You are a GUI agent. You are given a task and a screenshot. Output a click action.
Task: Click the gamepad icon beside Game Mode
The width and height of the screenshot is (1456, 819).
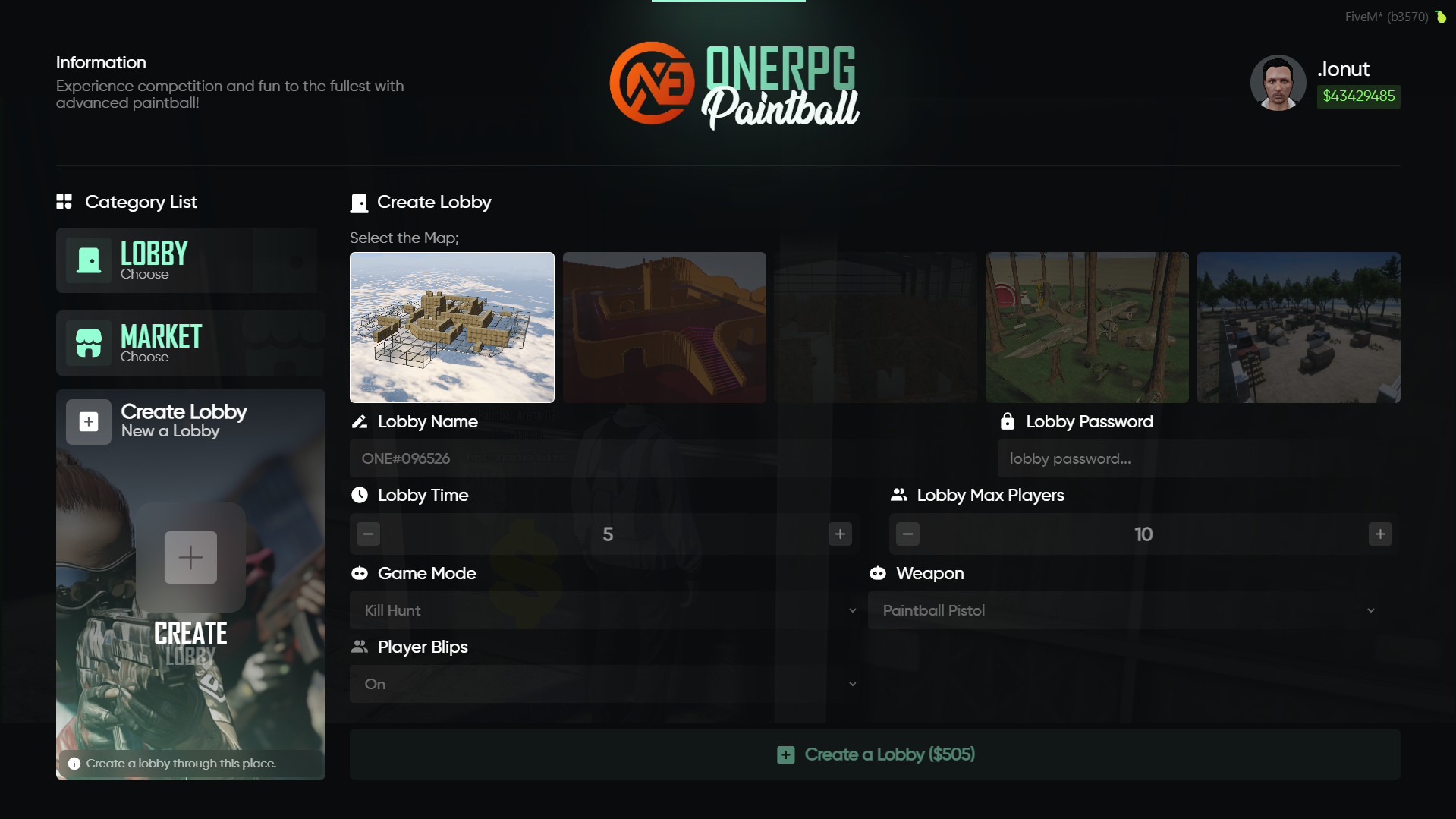coord(360,573)
